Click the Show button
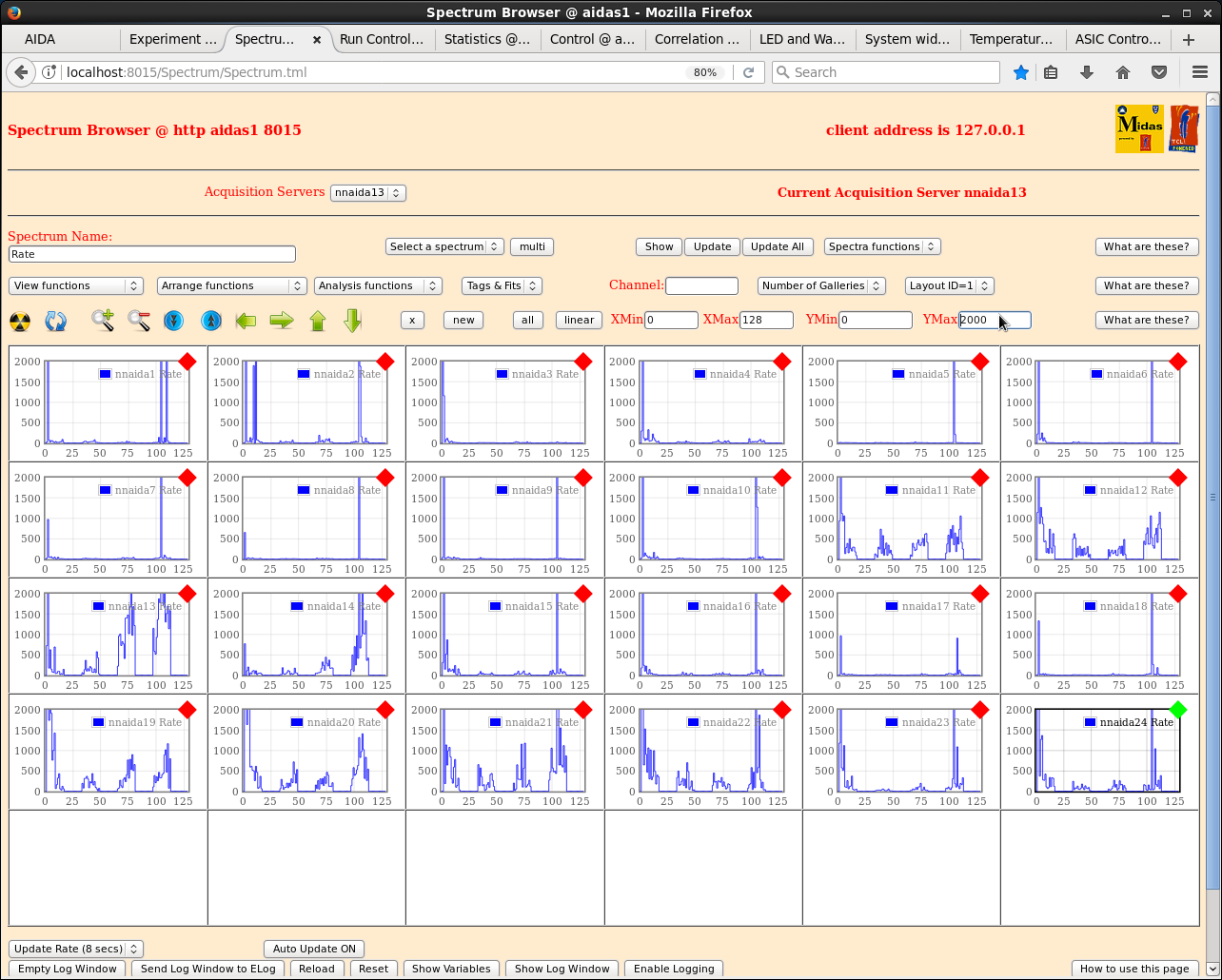This screenshot has width=1222, height=980. (x=659, y=246)
